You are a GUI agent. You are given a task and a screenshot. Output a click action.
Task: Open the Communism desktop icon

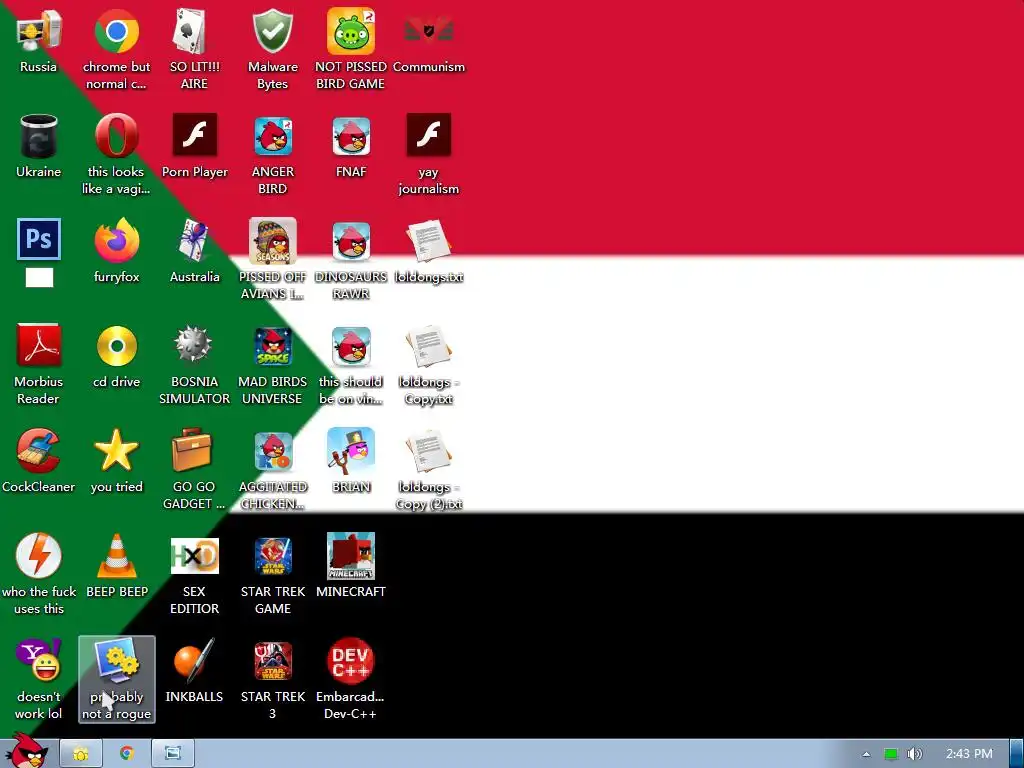428,31
